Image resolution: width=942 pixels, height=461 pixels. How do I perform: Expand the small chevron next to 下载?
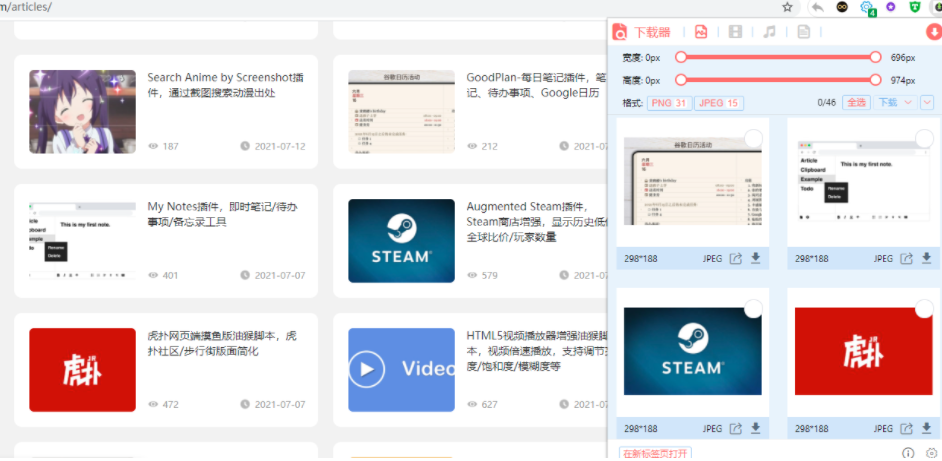pos(928,102)
